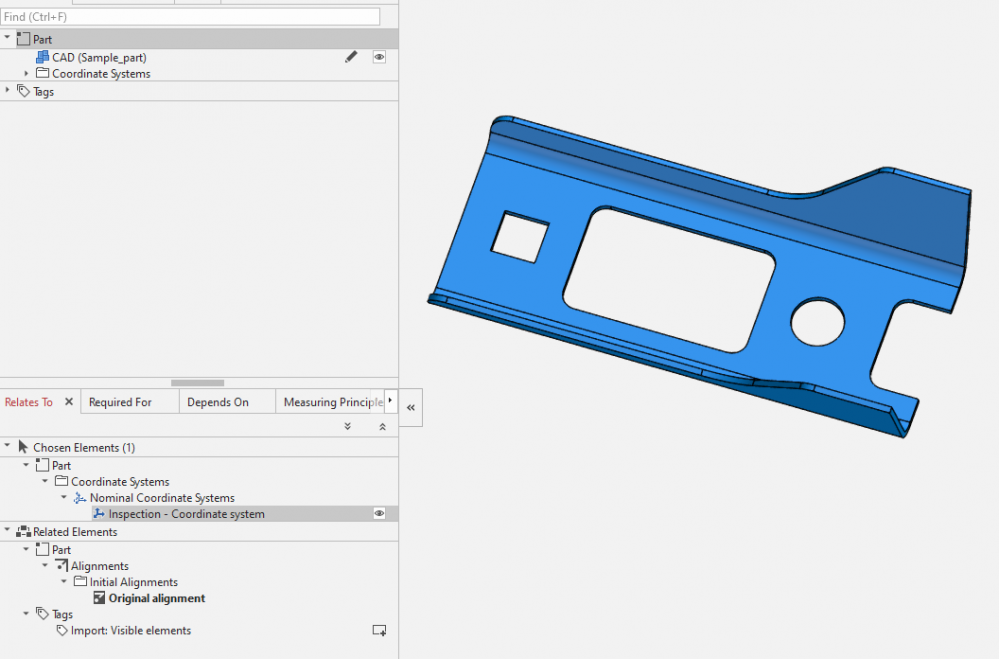Click the CAD (Sample_part) blue model icon
The image size is (999, 659).
pos(42,57)
